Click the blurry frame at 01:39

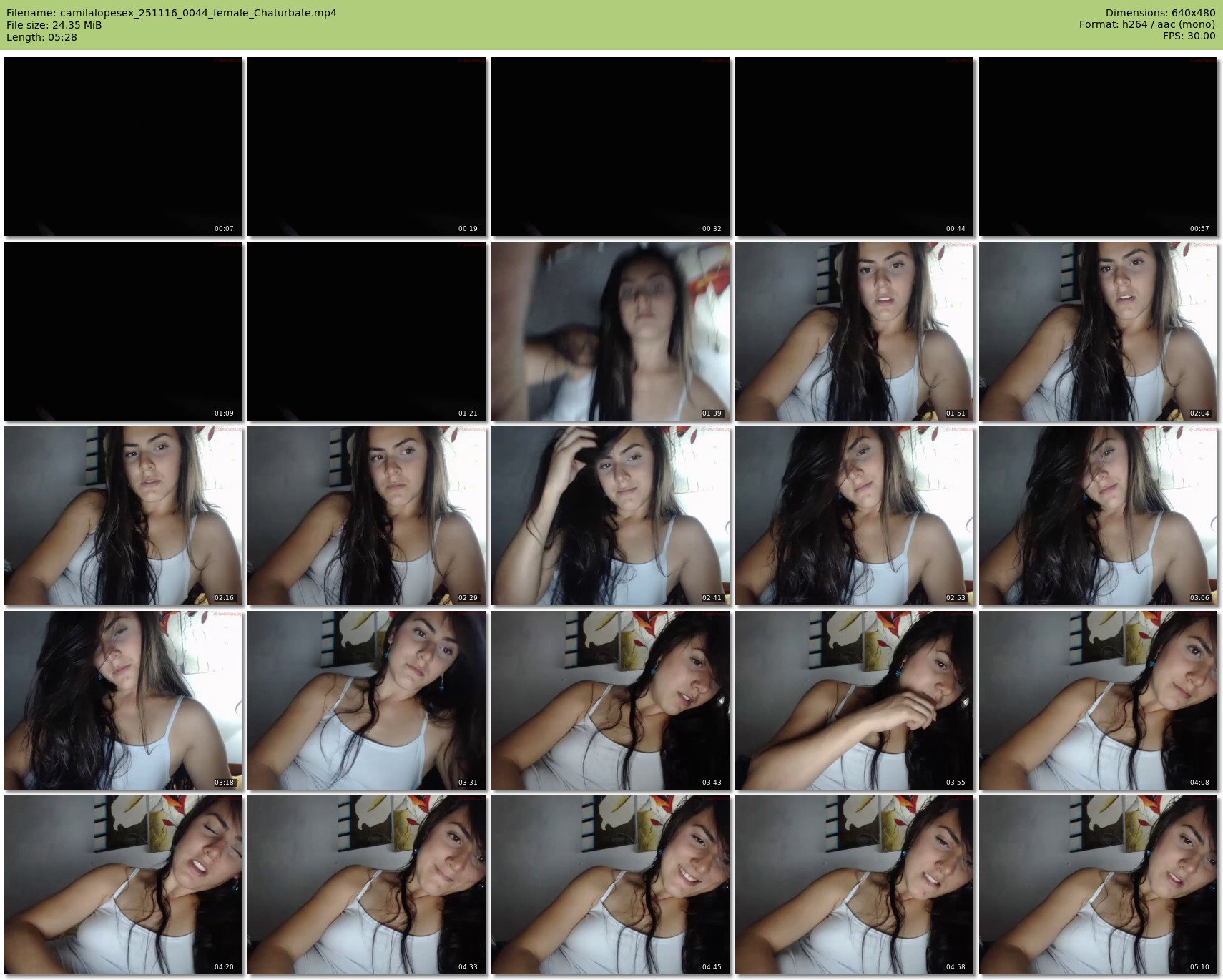pos(610,331)
